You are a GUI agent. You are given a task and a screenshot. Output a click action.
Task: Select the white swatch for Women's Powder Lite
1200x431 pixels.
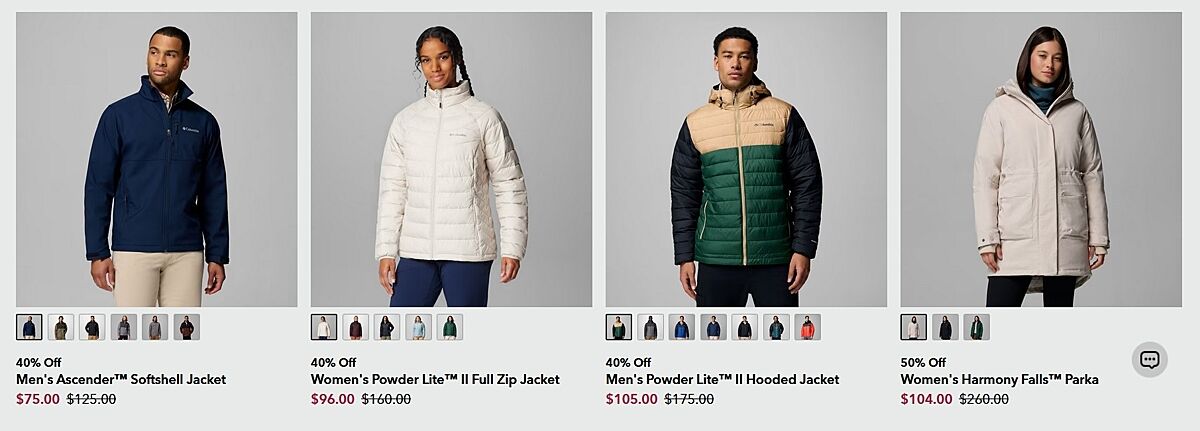[324, 327]
